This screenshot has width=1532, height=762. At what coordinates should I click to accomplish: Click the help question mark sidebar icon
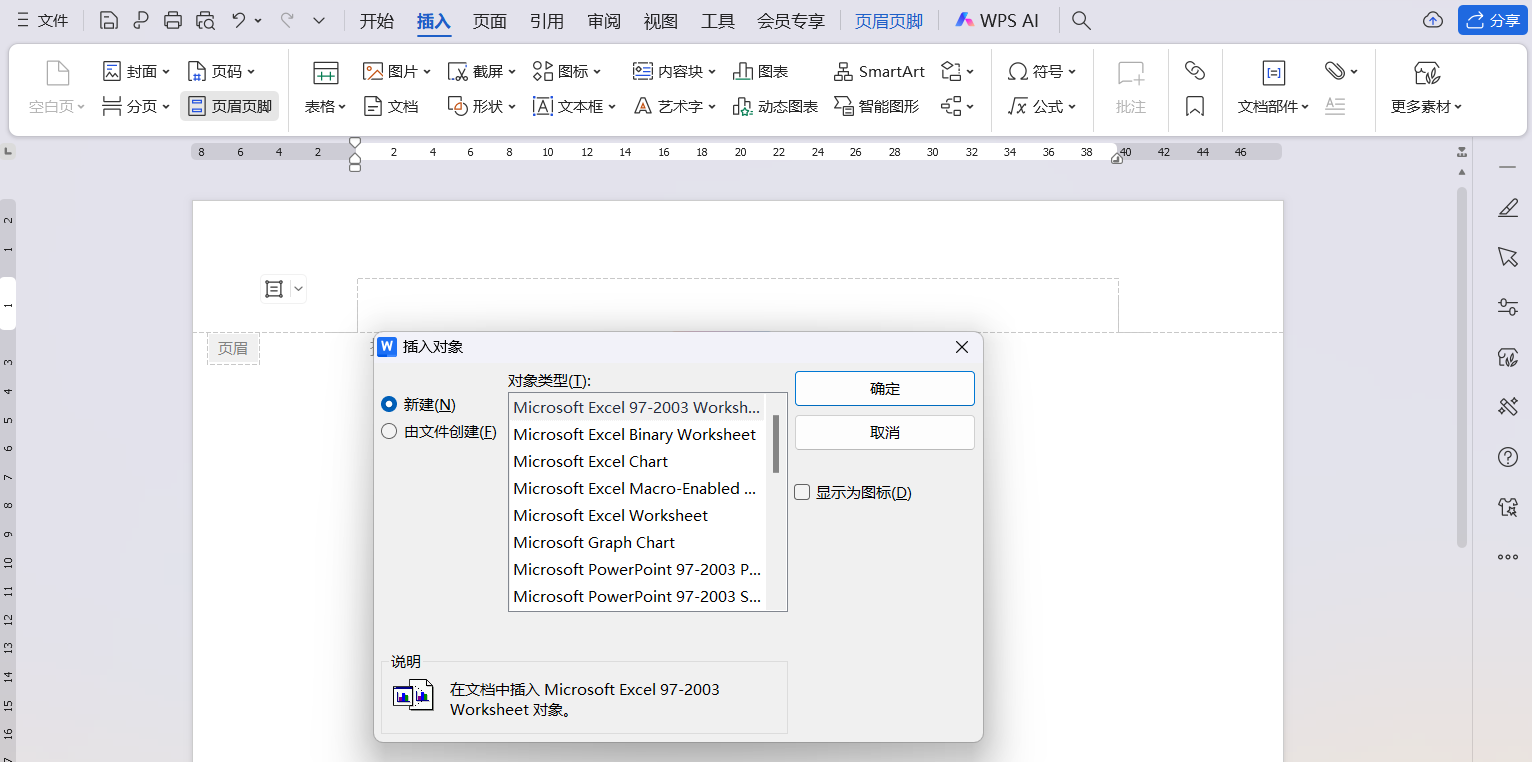[1508, 457]
